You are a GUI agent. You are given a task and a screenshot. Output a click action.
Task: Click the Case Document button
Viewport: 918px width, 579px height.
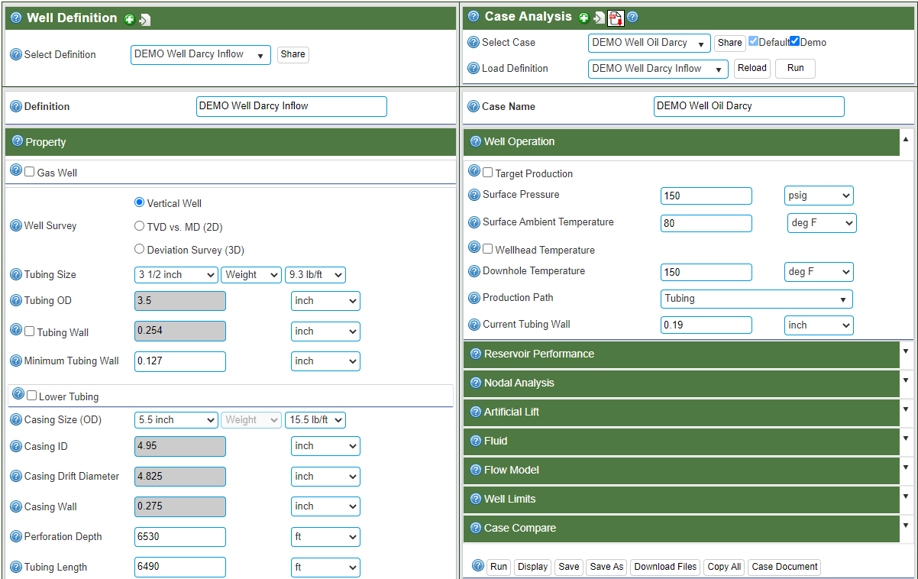pyautogui.click(x=785, y=567)
